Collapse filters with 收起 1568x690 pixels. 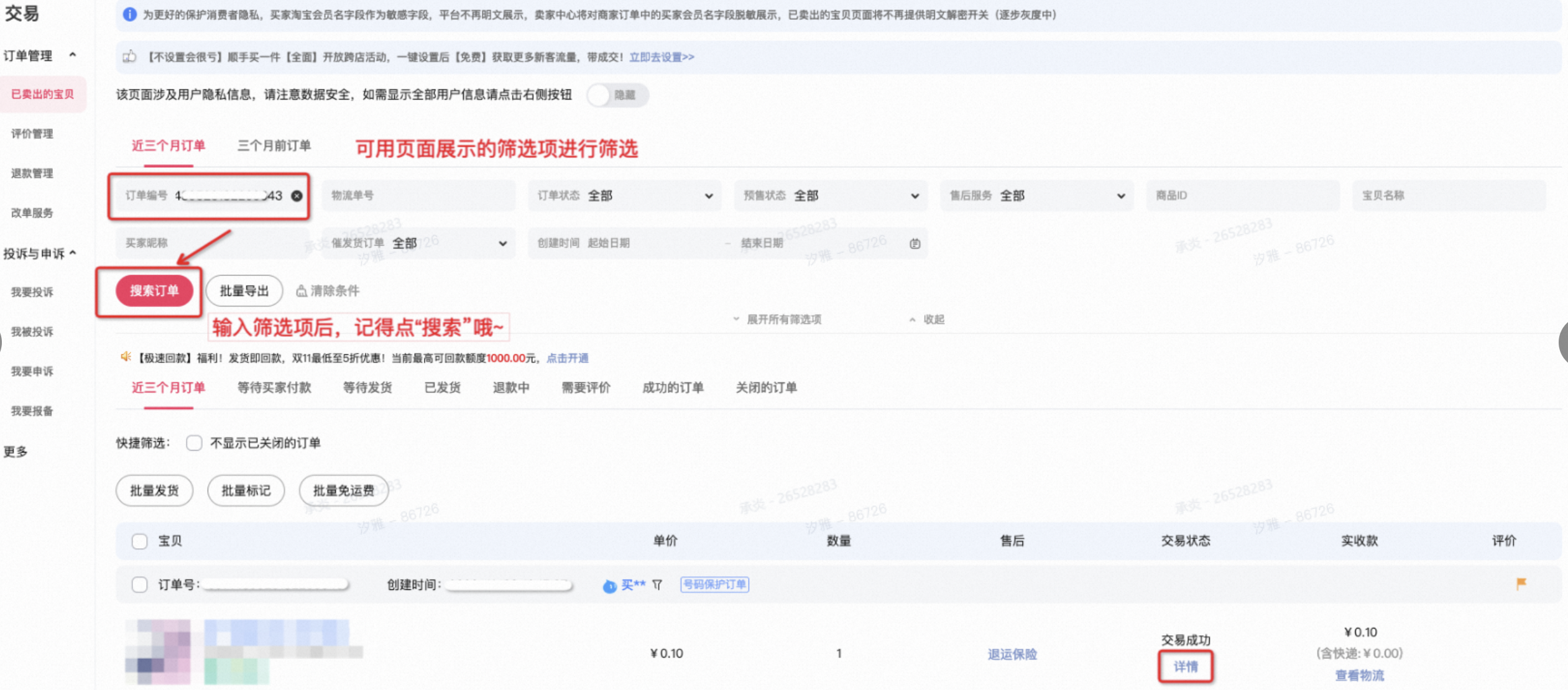click(x=927, y=320)
